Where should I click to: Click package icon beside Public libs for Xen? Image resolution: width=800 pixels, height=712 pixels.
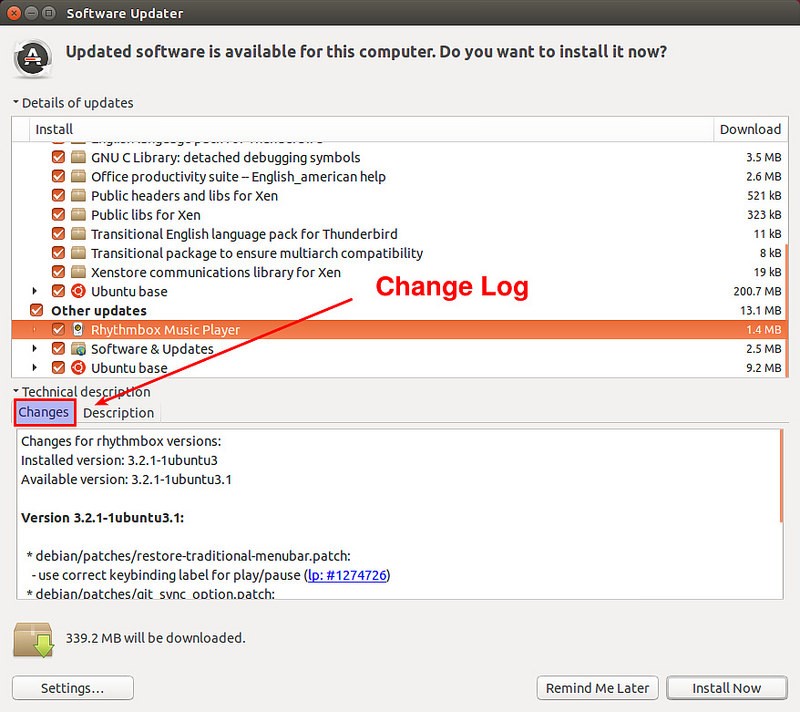[78, 215]
